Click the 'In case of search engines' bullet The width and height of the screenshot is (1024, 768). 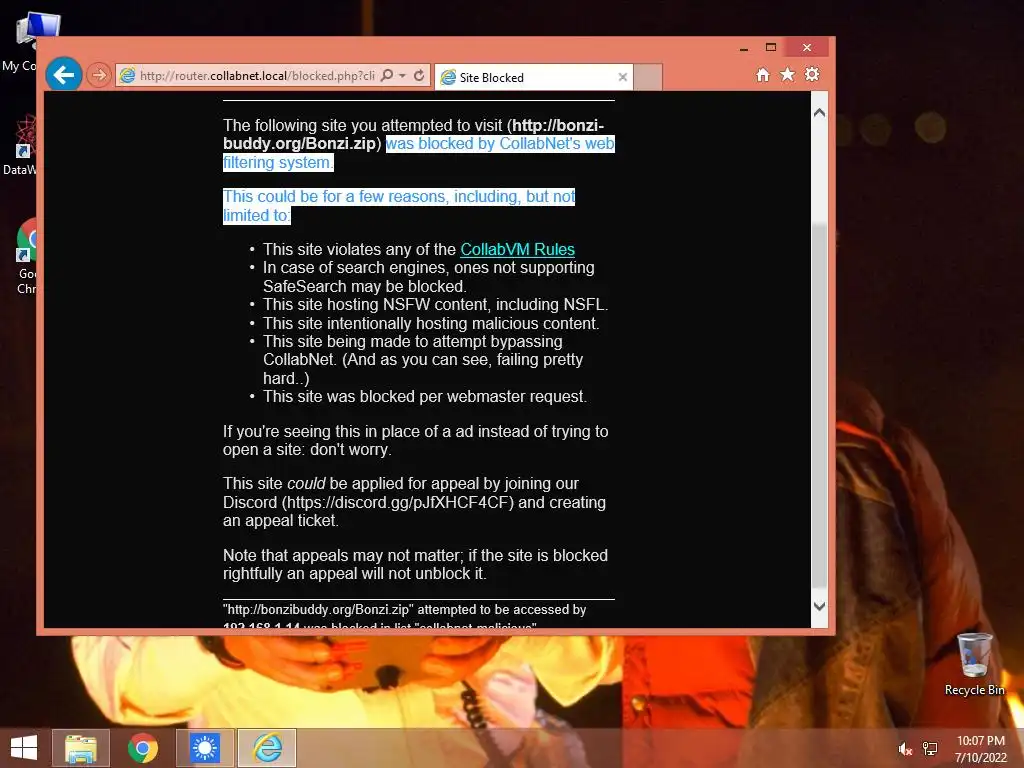point(428,277)
